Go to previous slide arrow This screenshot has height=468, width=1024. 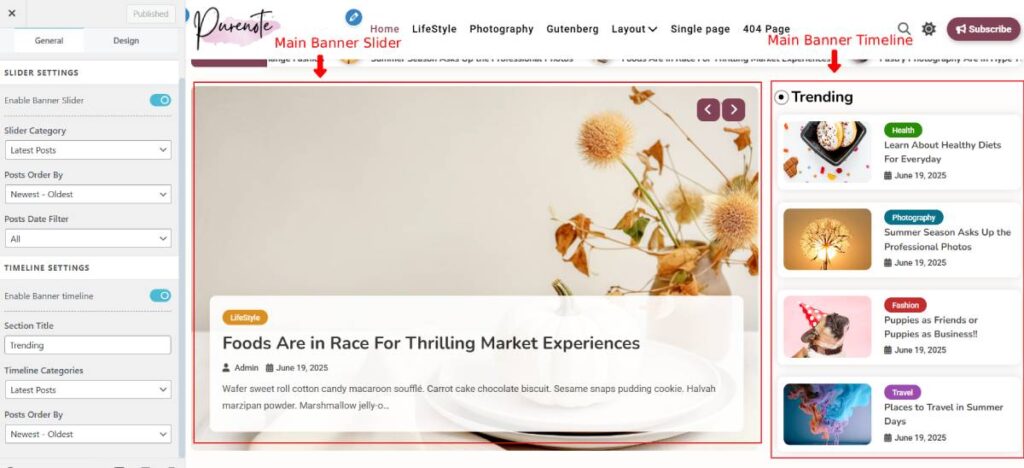click(x=708, y=110)
